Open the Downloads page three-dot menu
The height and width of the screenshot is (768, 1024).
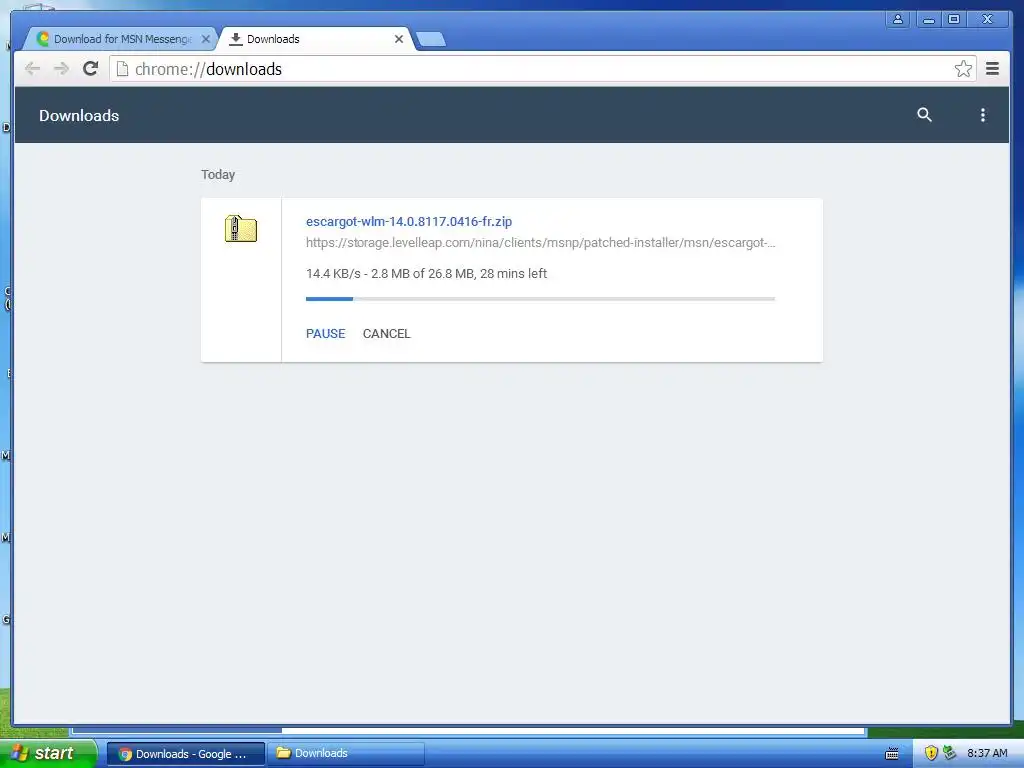[x=982, y=116]
